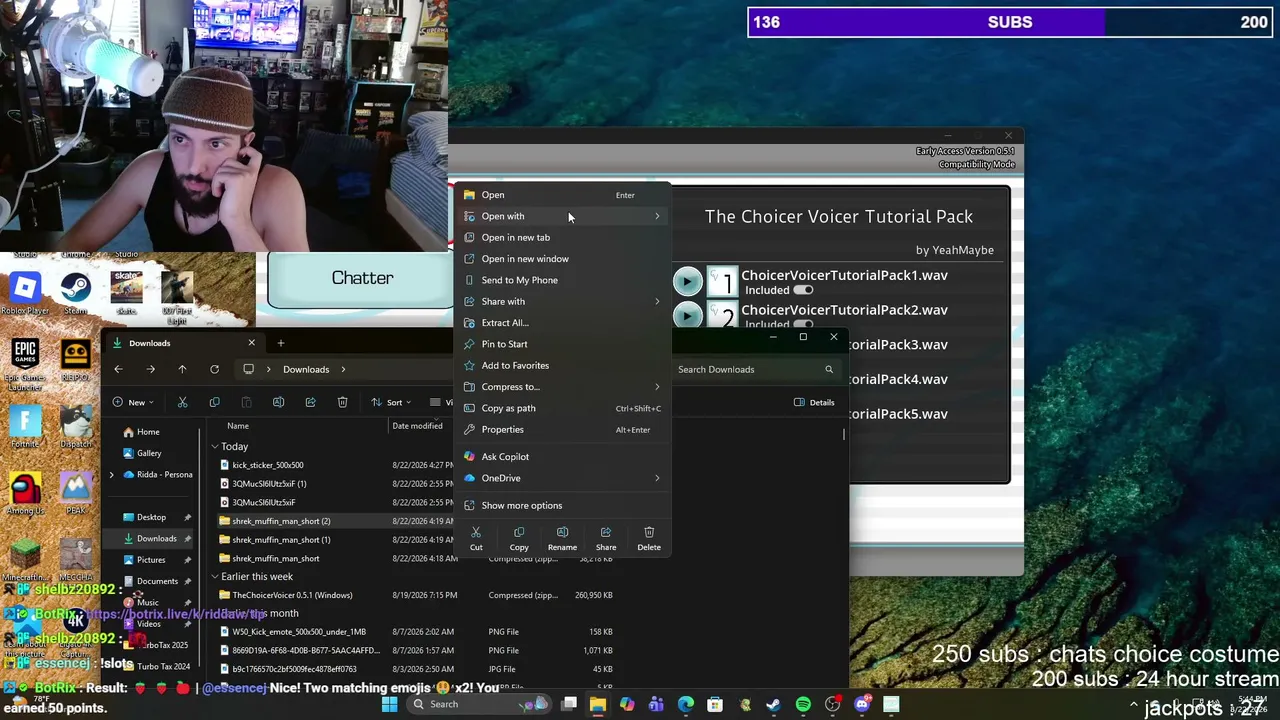Screen dimensions: 1280x720
Task: Open File Explorer from the taskbar
Action: click(x=598, y=705)
